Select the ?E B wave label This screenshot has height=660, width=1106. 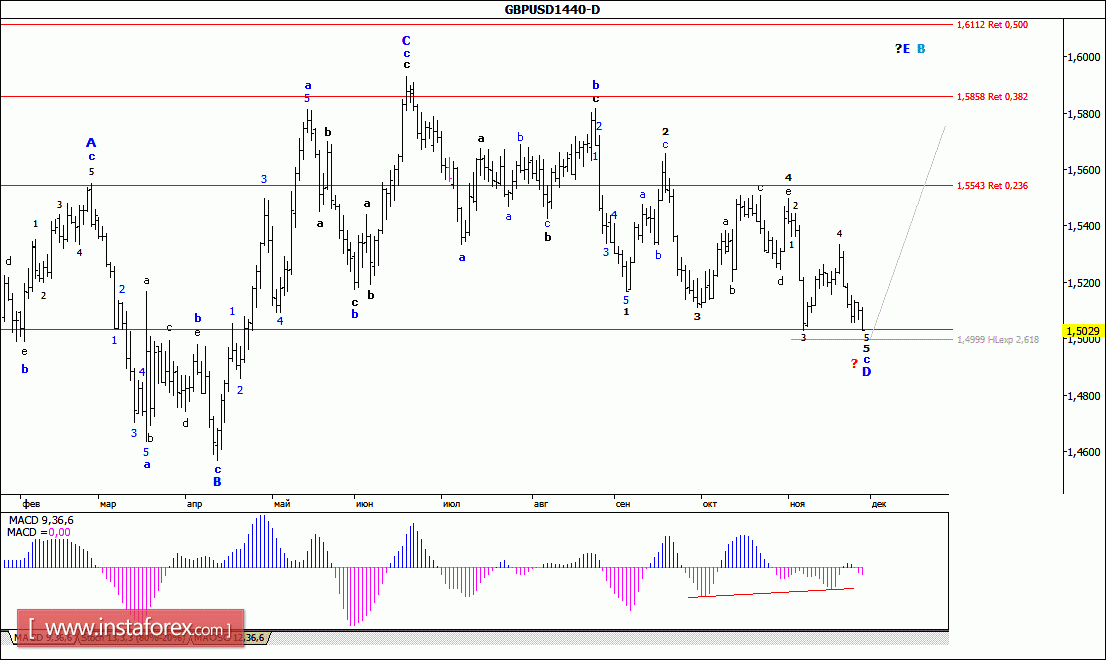tap(909, 49)
